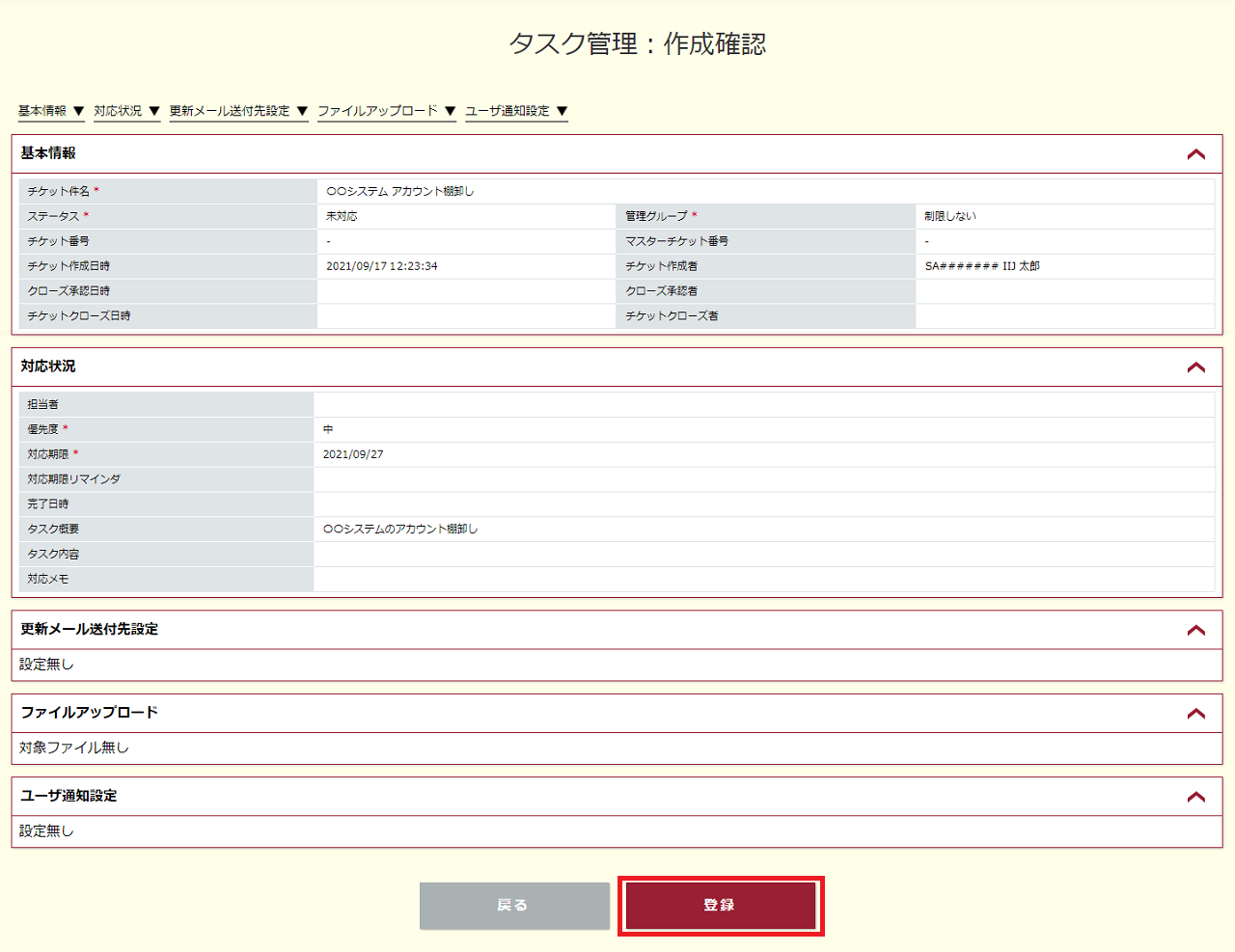Click creation datetime 2021/09/17 12:23:34
The width and height of the screenshot is (1235, 952).
(382, 266)
